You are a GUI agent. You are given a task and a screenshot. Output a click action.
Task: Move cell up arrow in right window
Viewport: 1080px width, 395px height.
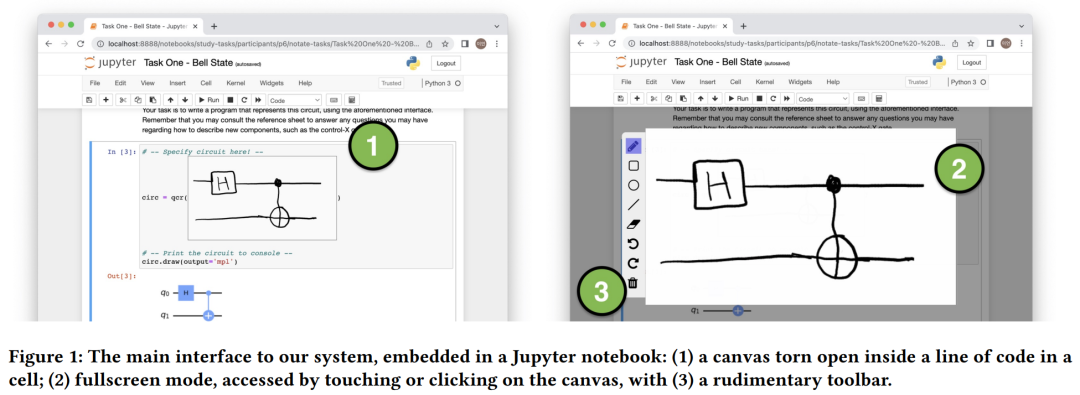700,99
